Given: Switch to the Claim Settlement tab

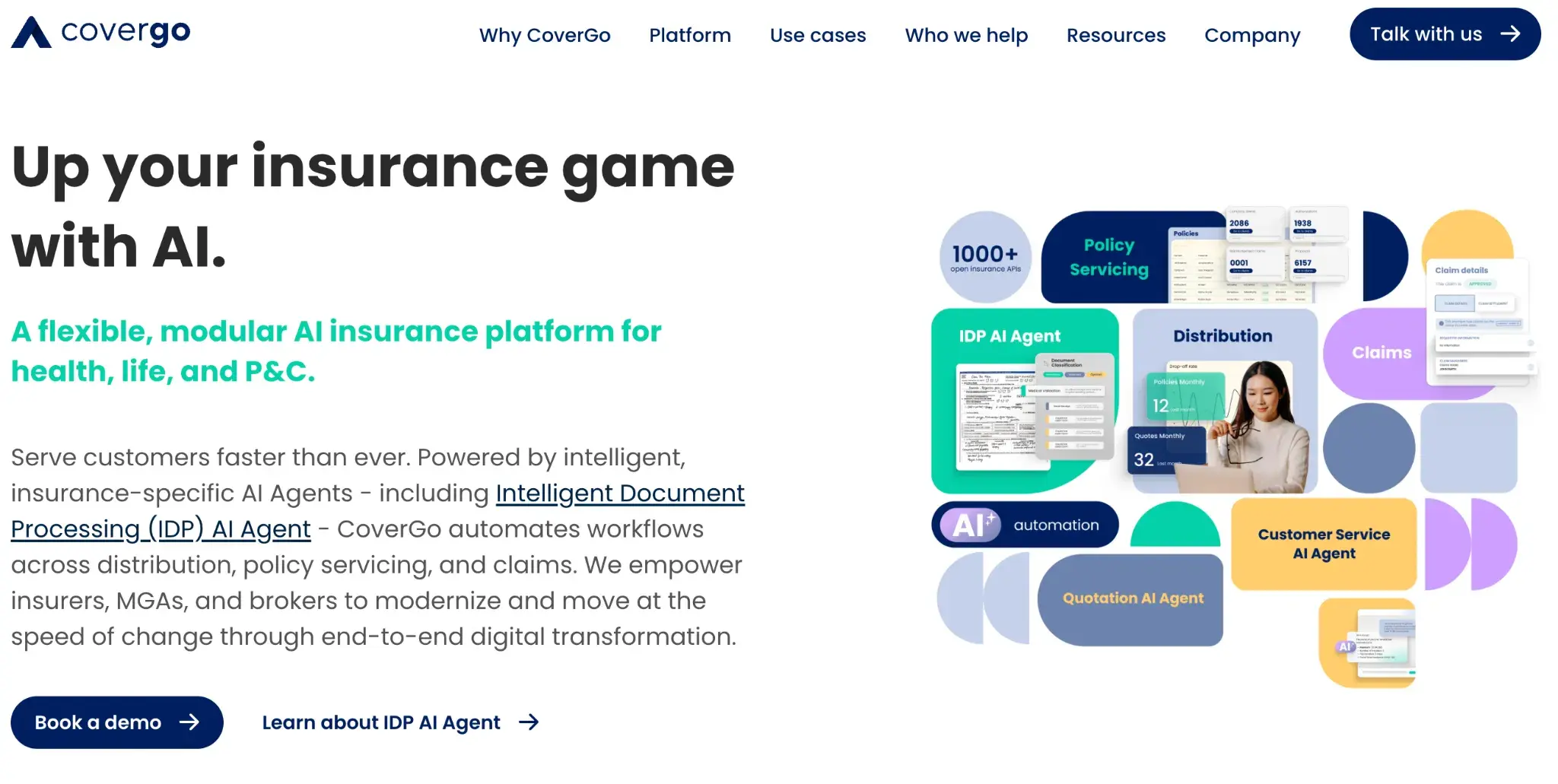Looking at the screenshot, I should pyautogui.click(x=1493, y=303).
